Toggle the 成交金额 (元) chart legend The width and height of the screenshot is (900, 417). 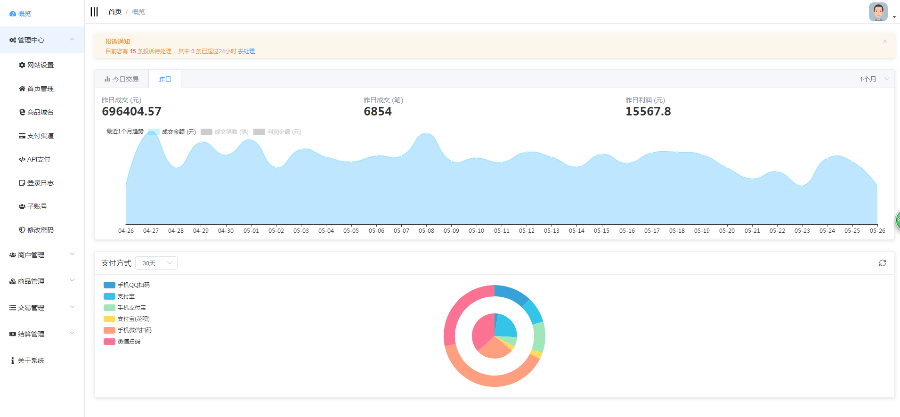point(172,131)
